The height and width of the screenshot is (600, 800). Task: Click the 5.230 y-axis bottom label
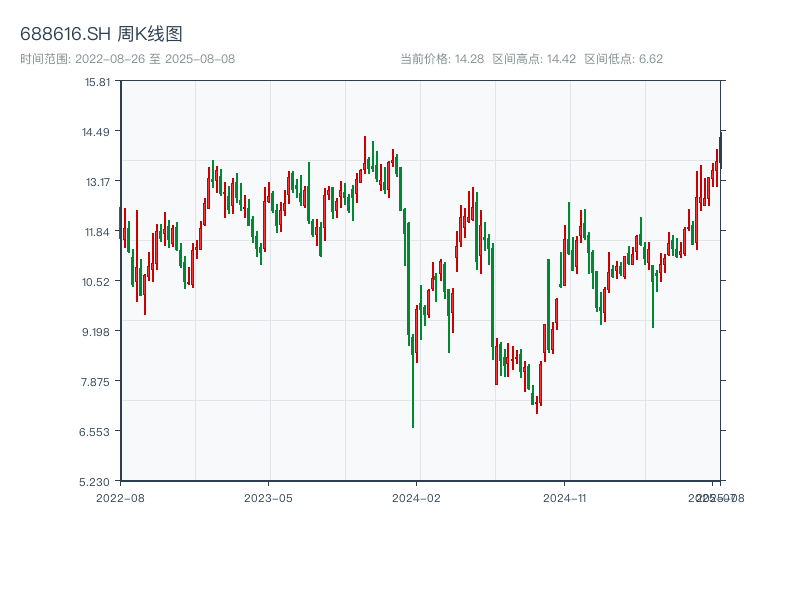(97, 482)
